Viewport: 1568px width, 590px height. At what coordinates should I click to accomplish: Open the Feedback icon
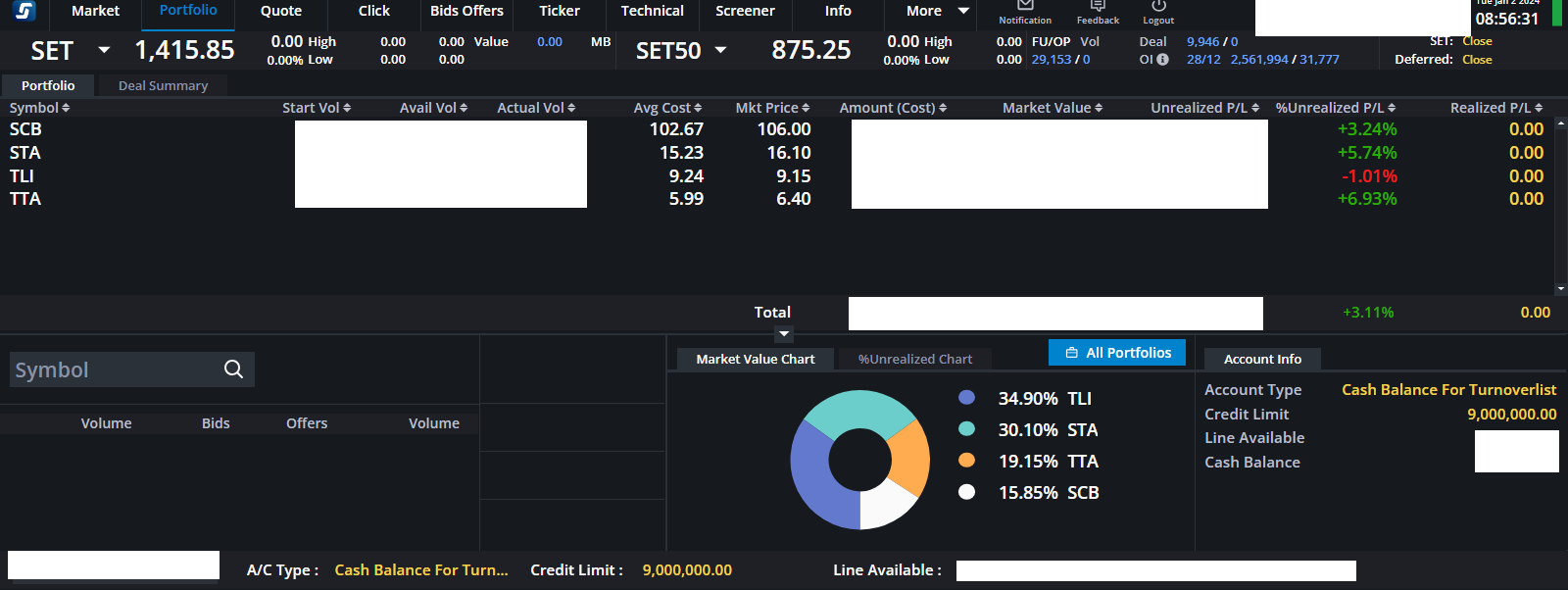(x=1098, y=6)
